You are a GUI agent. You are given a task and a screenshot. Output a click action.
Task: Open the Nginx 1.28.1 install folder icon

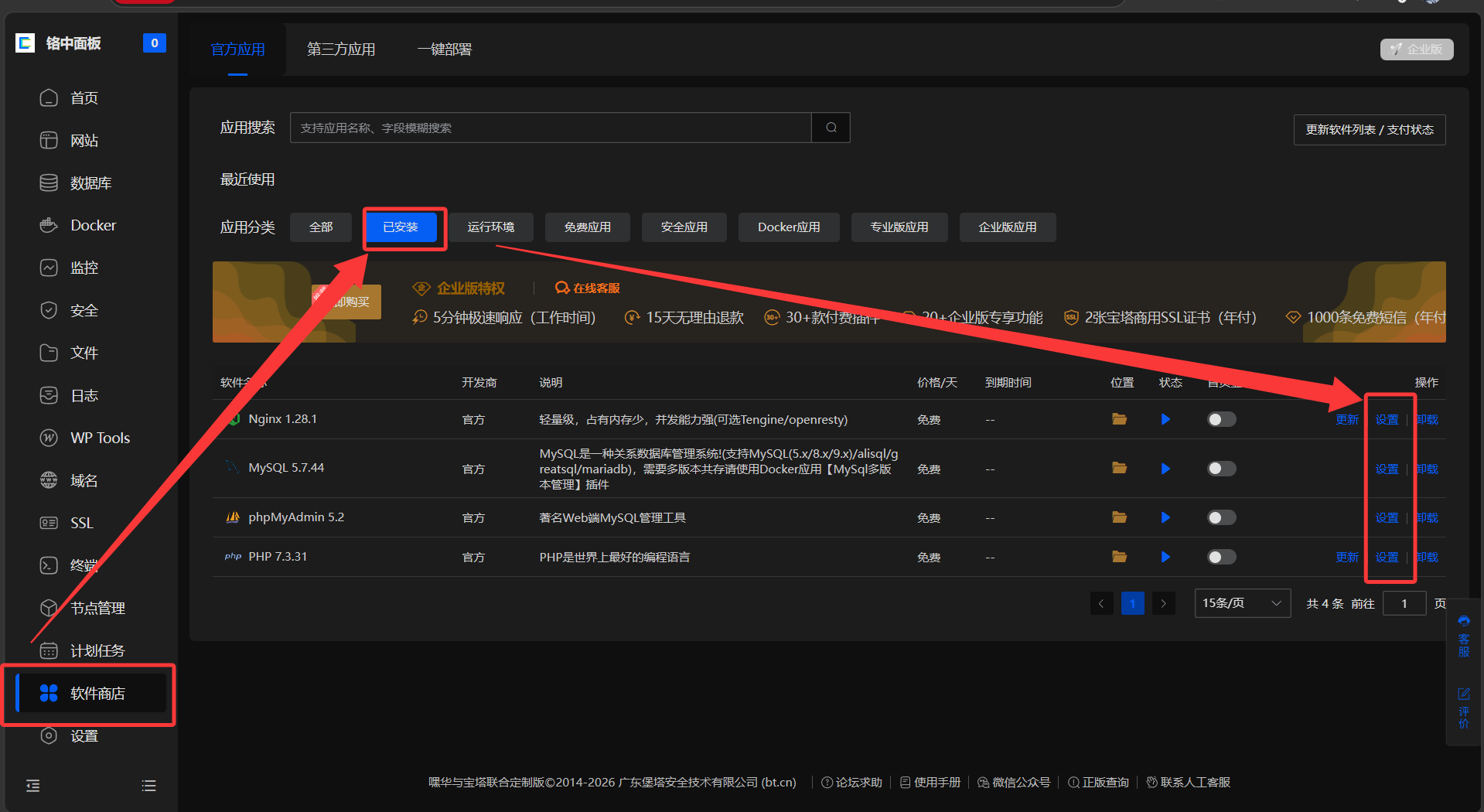click(1119, 419)
